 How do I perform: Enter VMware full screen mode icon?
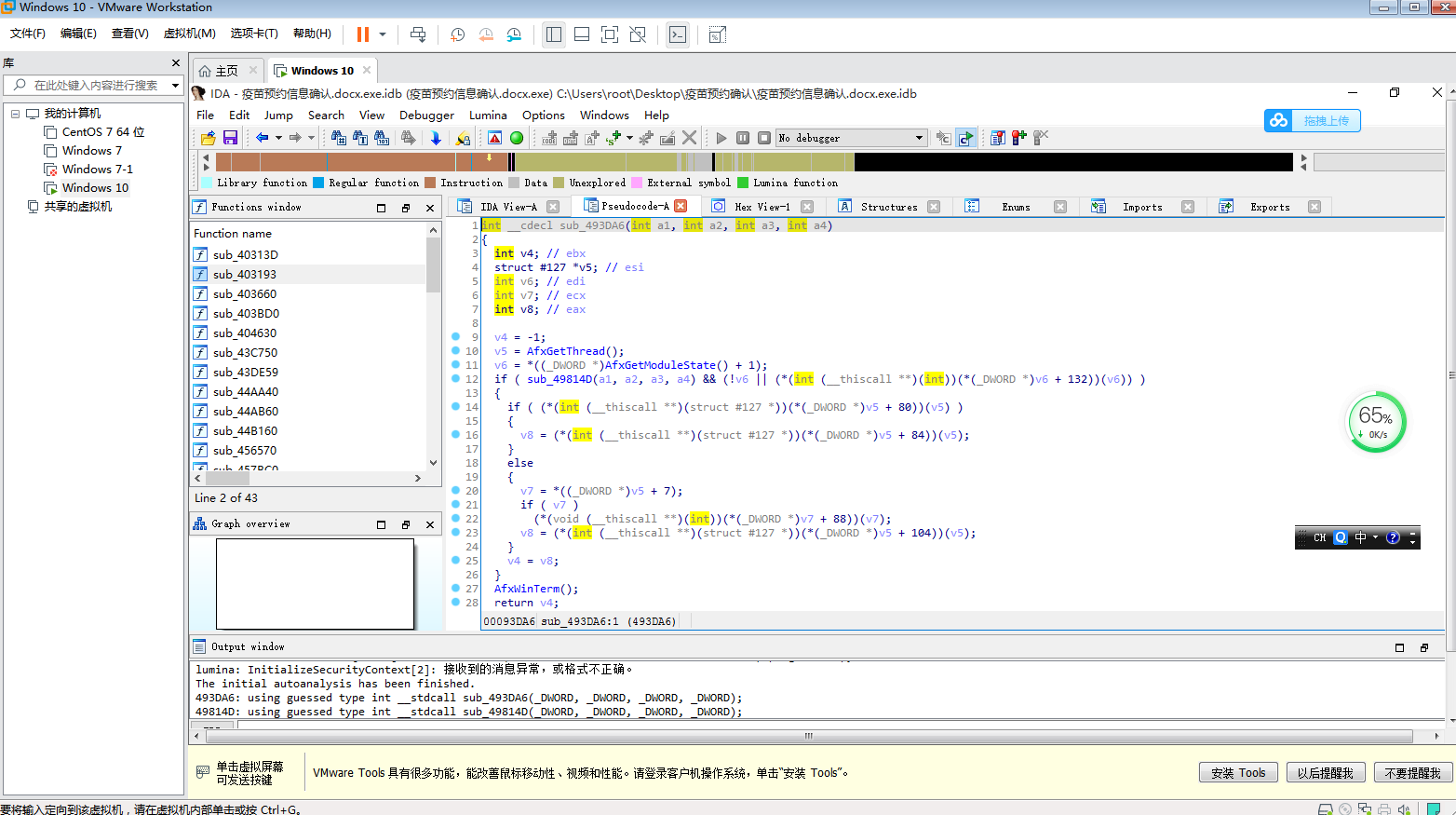(x=610, y=34)
